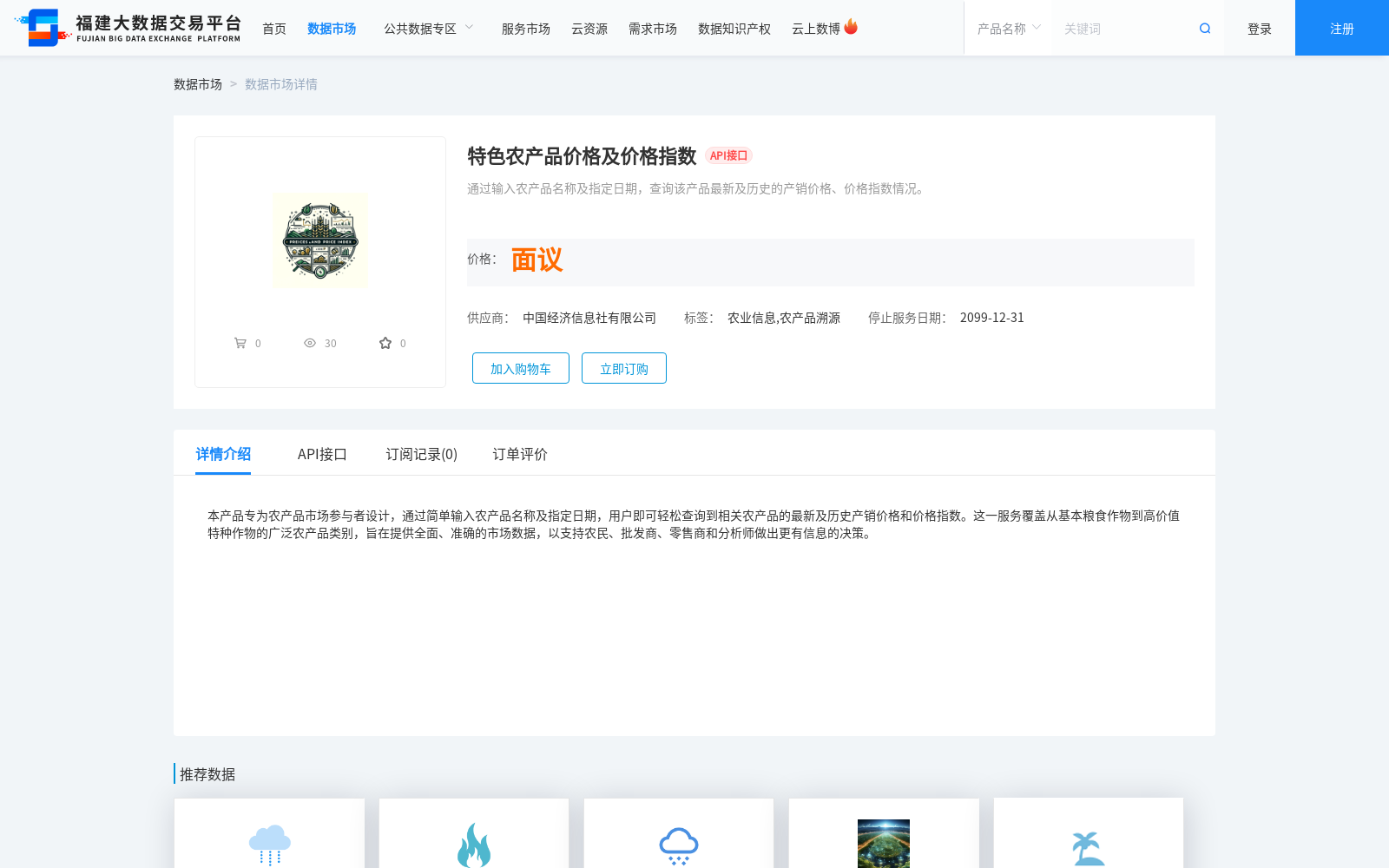Viewport: 1389px width, 868px height.
Task: Open the rain cloud recommended data card
Action: 269,833
